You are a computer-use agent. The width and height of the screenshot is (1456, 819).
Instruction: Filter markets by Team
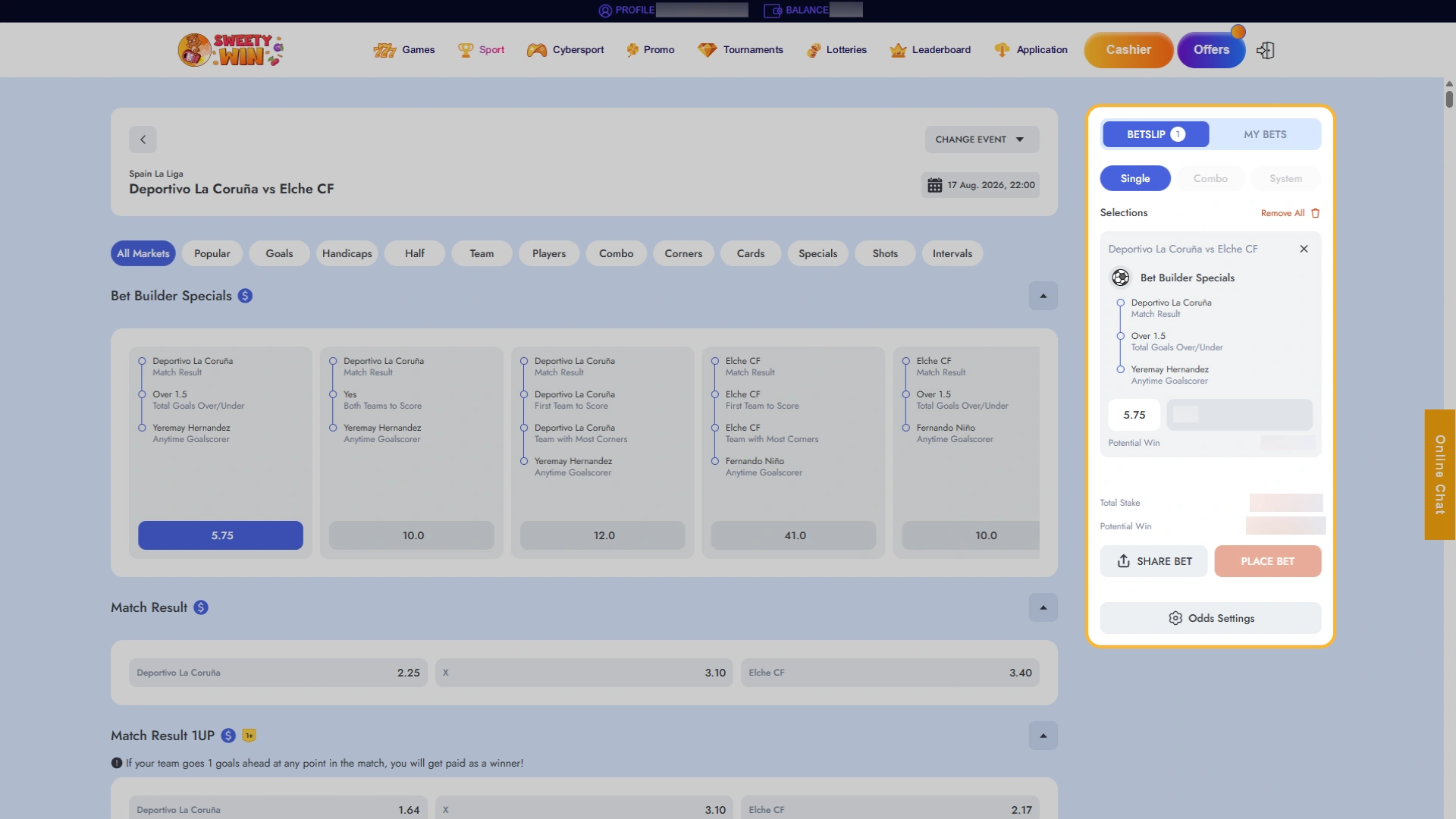click(482, 253)
